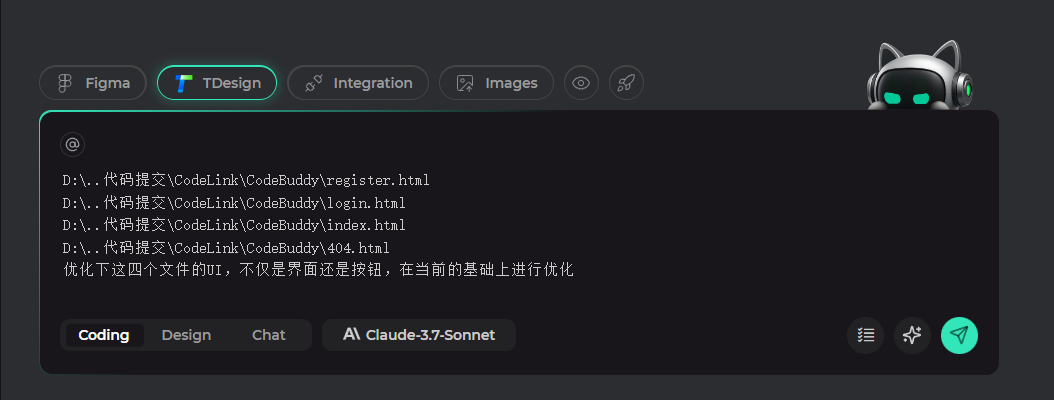Open the Claude-3.7-Sonnet model selector
Screen dimensions: 1054x400
419,335
